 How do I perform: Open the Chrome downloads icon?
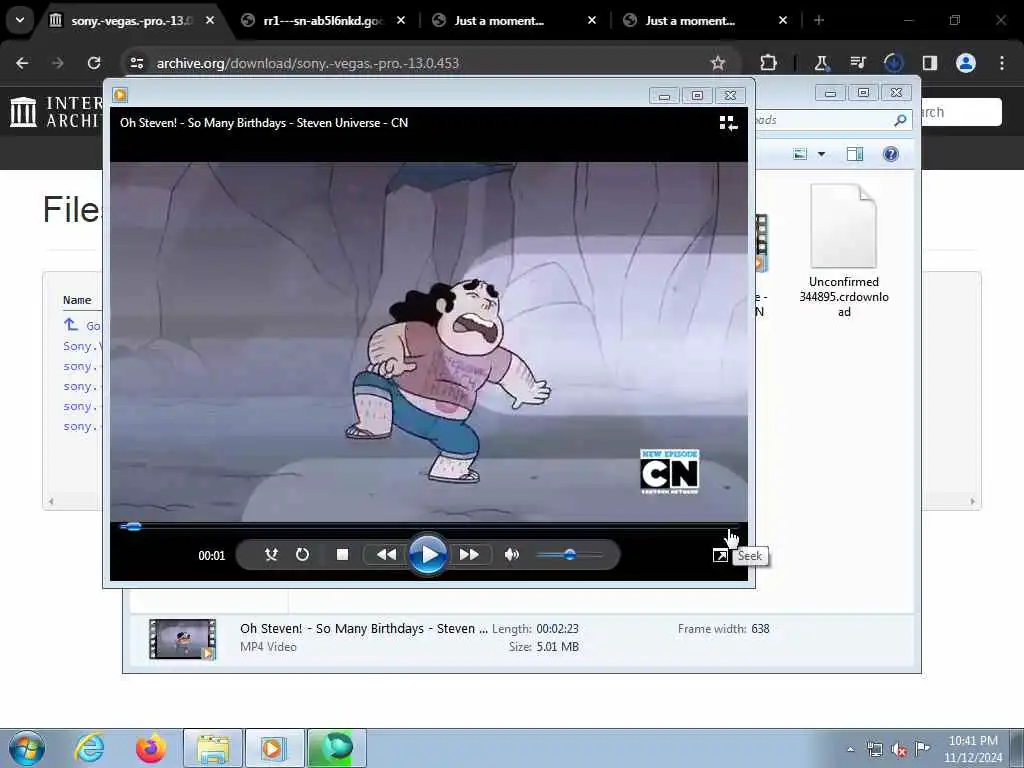click(x=893, y=63)
